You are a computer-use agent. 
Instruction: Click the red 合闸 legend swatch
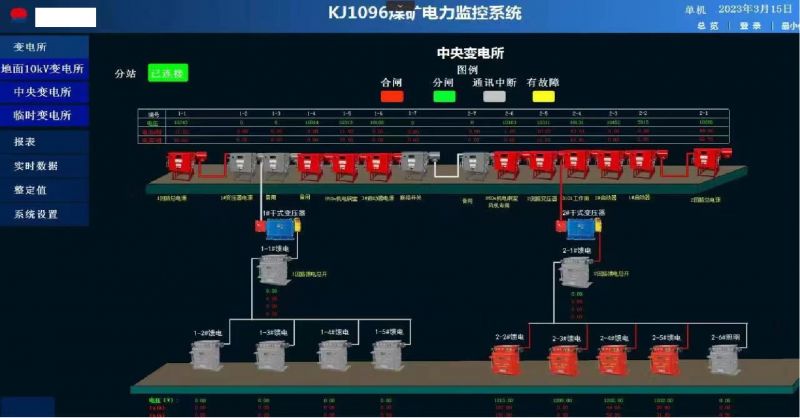[392, 96]
